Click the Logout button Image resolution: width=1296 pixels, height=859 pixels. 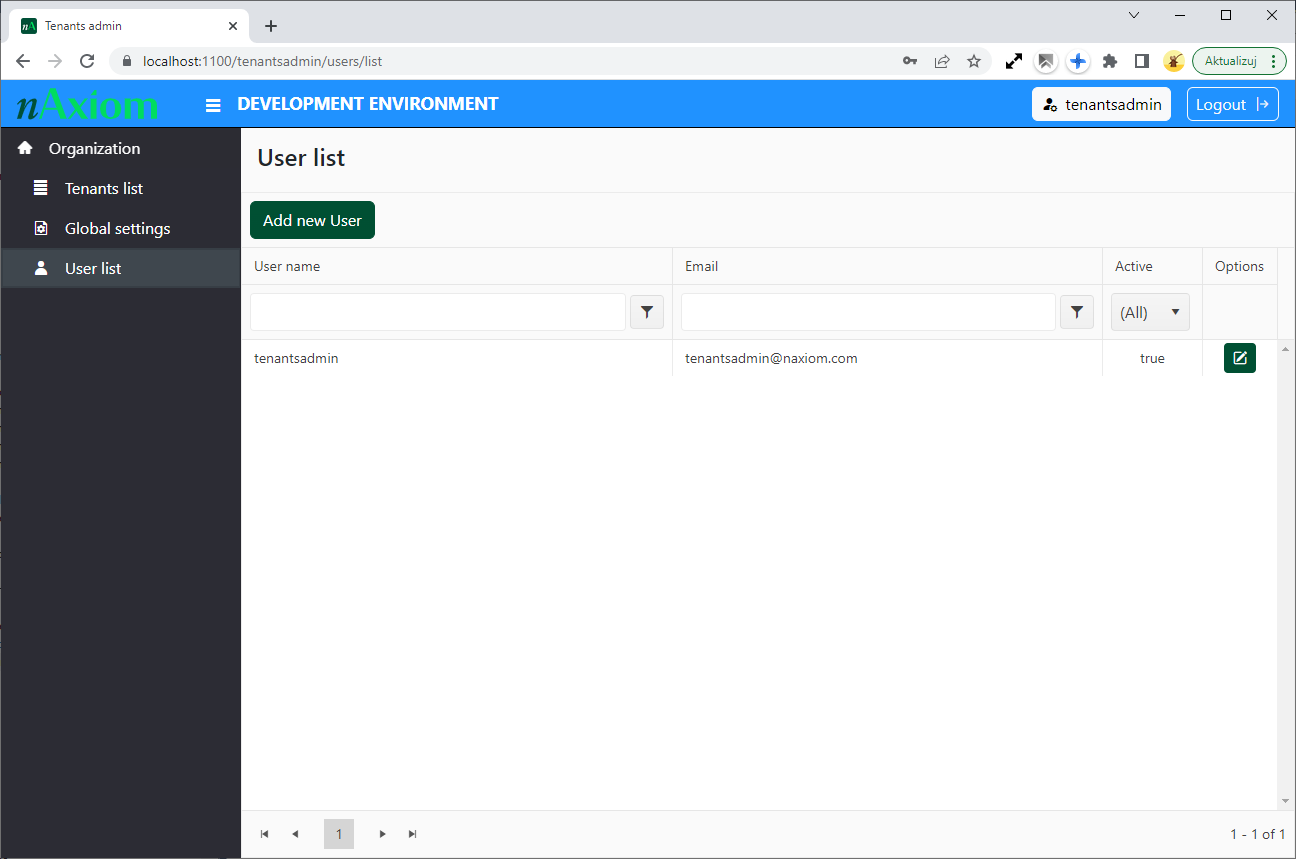1232,104
